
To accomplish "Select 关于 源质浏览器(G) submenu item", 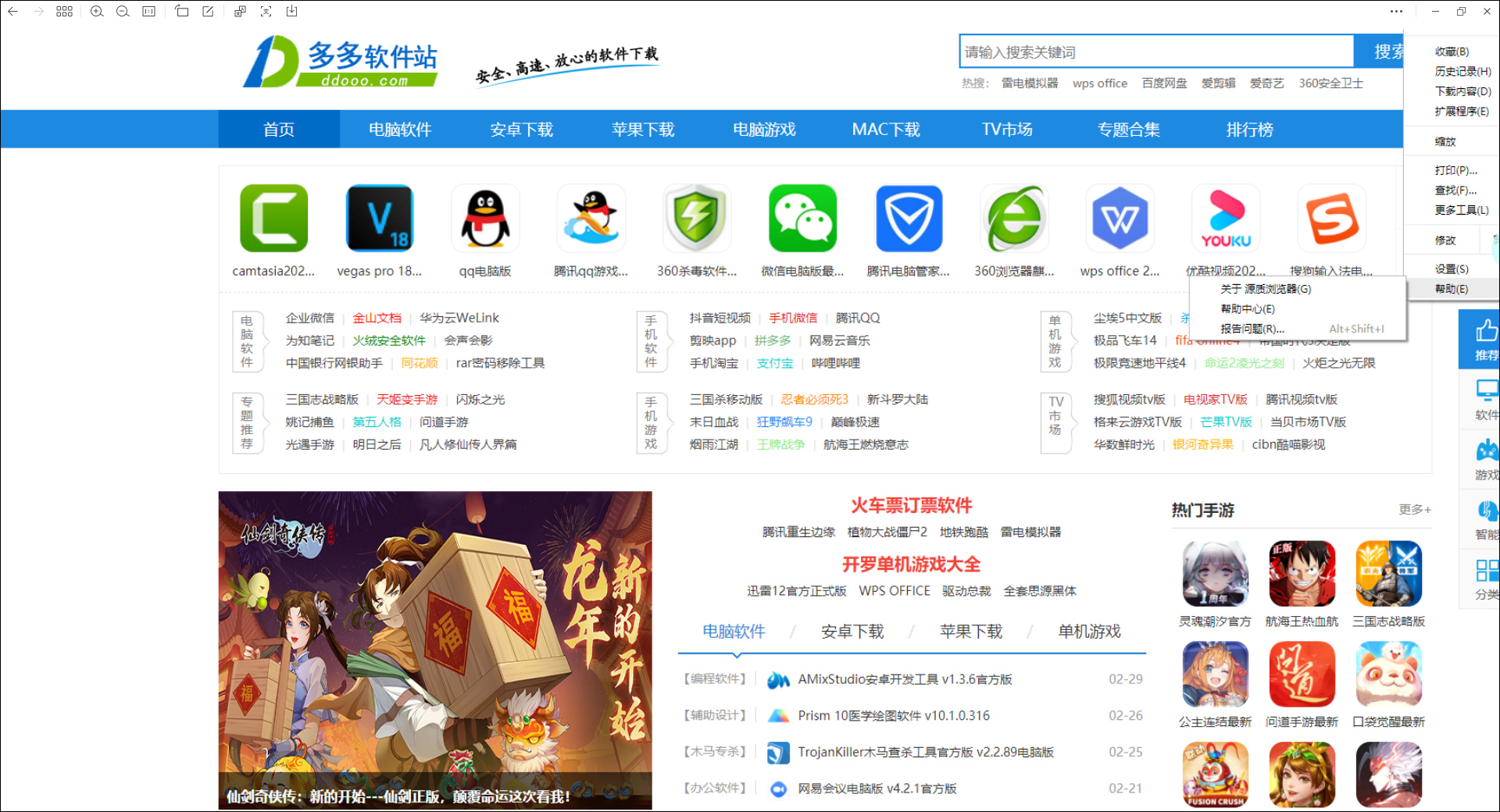I will (x=1298, y=289).
